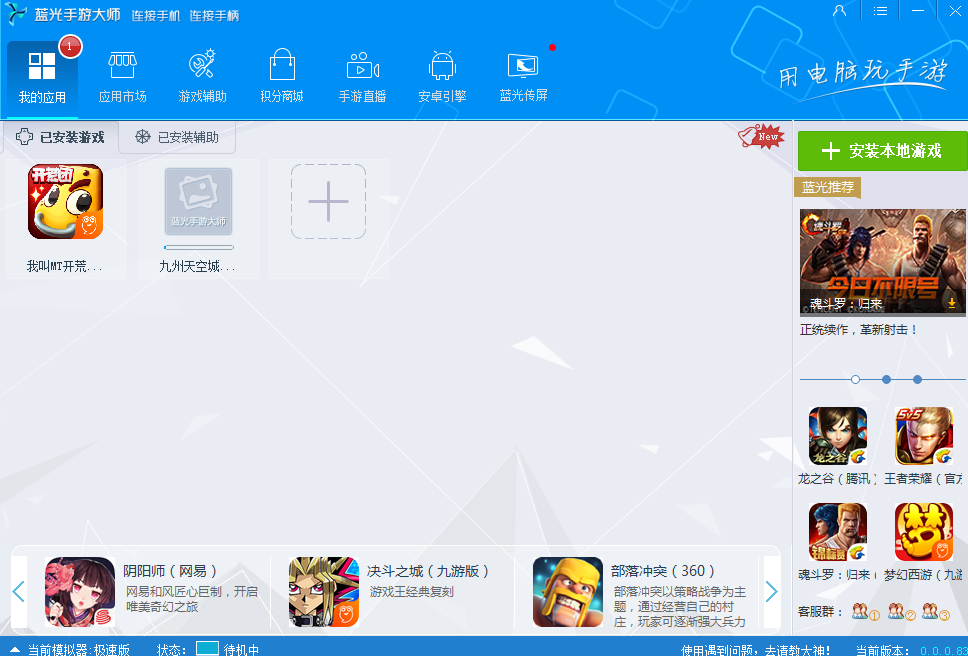968x656 pixels.
Task: Open the 安卓引擎 Android engine section
Action: pyautogui.click(x=442, y=77)
